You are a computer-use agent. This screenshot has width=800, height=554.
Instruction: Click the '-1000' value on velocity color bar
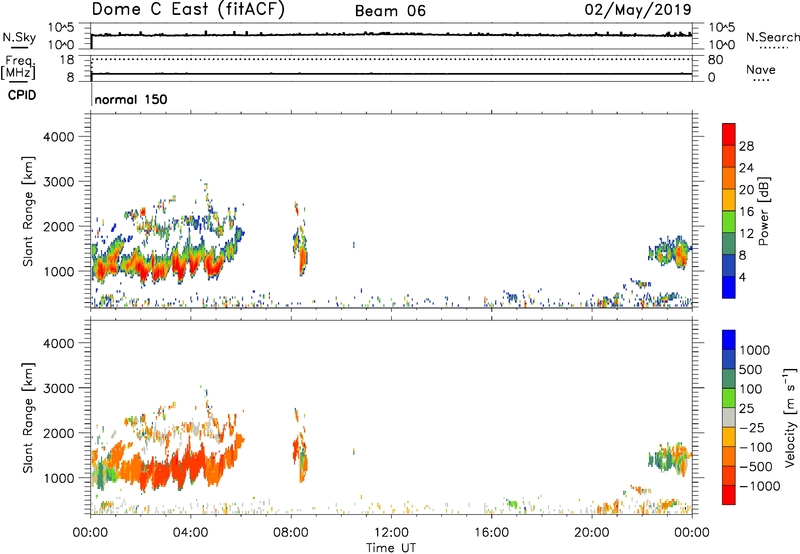coord(760,486)
